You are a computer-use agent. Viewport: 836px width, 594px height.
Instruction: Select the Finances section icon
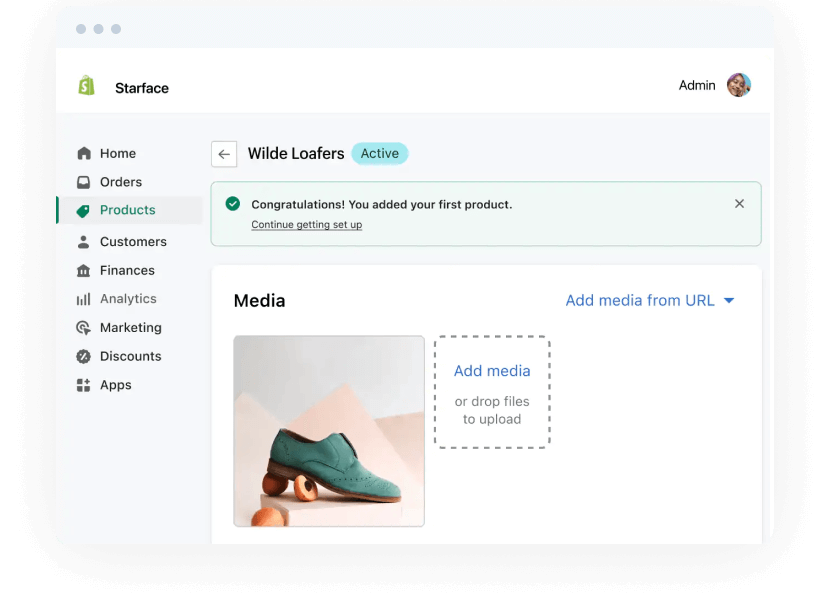coord(84,270)
